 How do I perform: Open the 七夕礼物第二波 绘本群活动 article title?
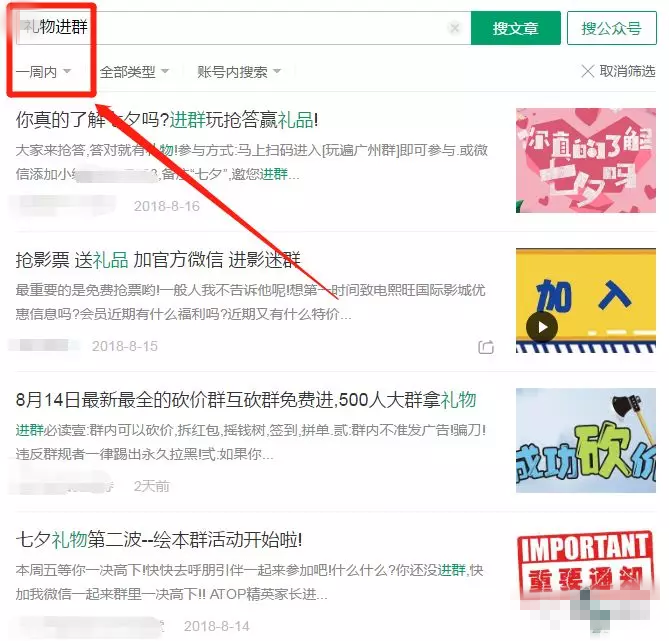point(158,540)
